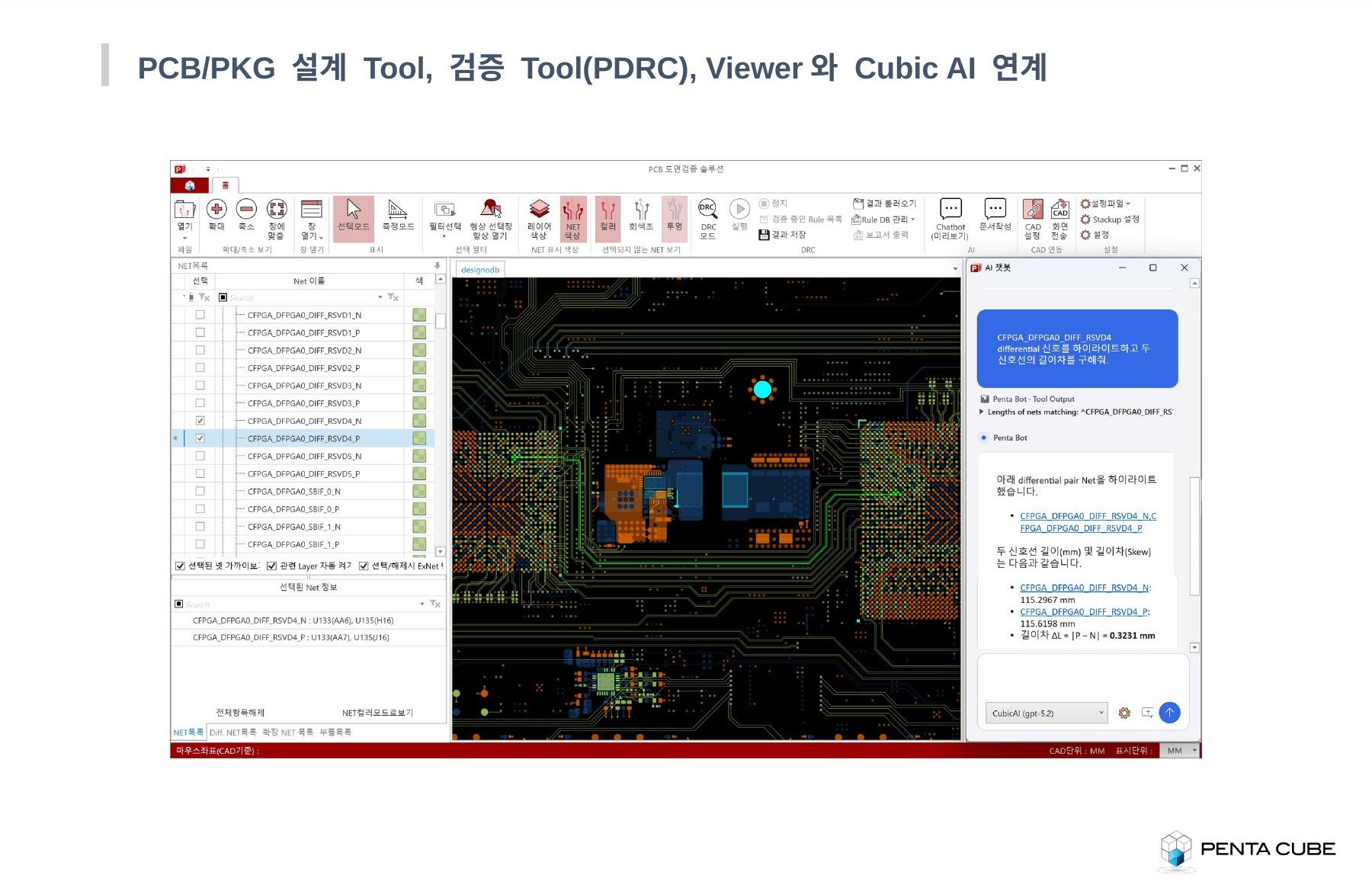Open 문서작성 document writer
The height and width of the screenshot is (891, 1372).
coord(995,215)
